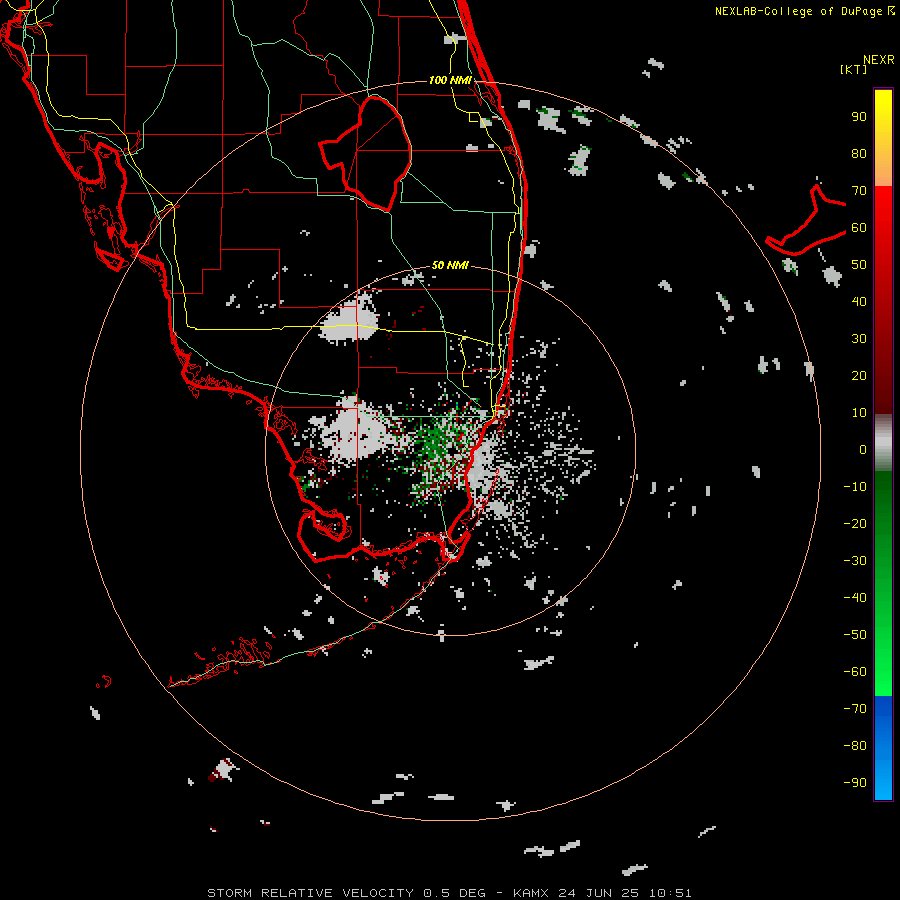Click the -10 scale label
The image size is (900, 900).
coord(855,487)
